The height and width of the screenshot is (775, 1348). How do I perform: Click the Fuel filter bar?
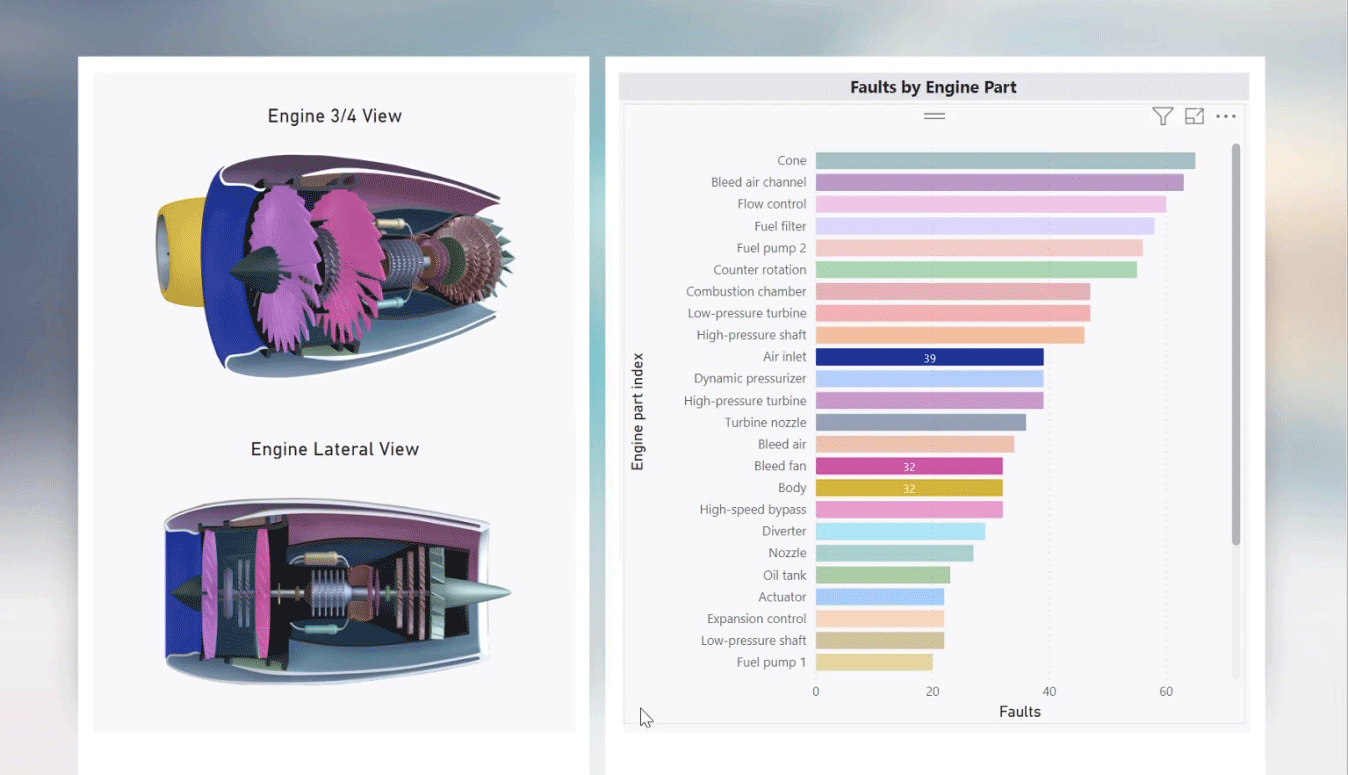[x=984, y=226]
